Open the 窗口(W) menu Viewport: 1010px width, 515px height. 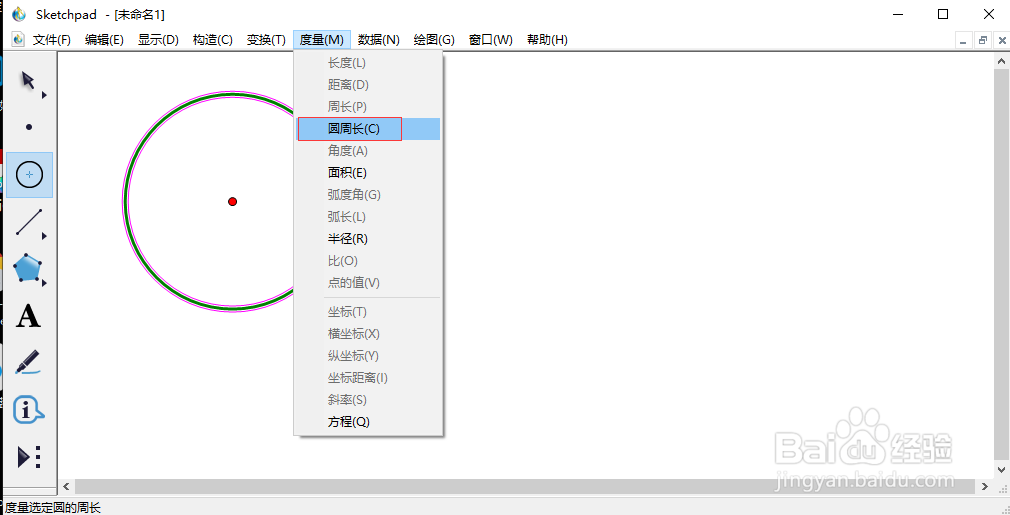491,40
